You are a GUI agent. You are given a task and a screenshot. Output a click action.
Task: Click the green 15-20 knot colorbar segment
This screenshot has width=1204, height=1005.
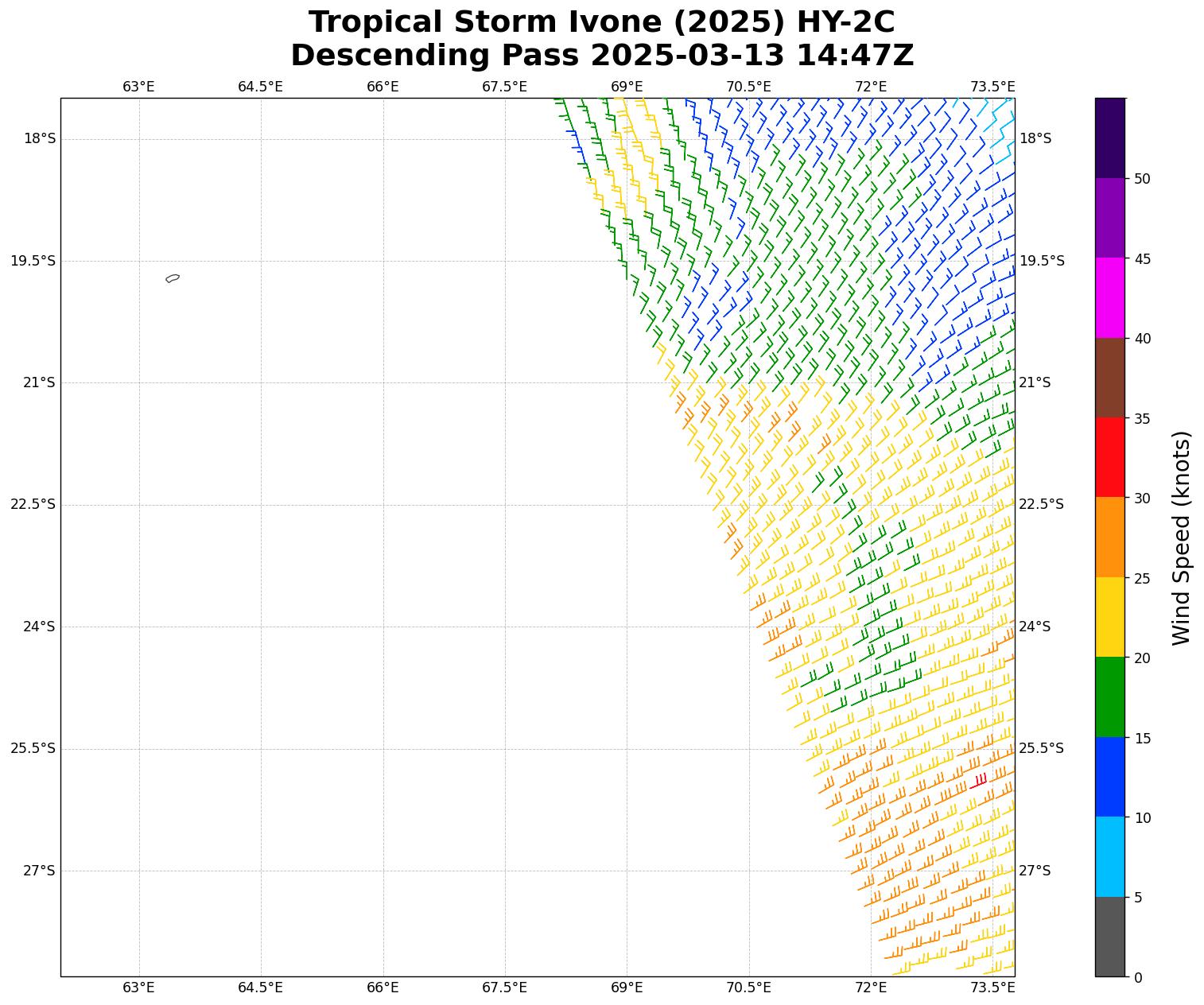click(x=1109, y=697)
